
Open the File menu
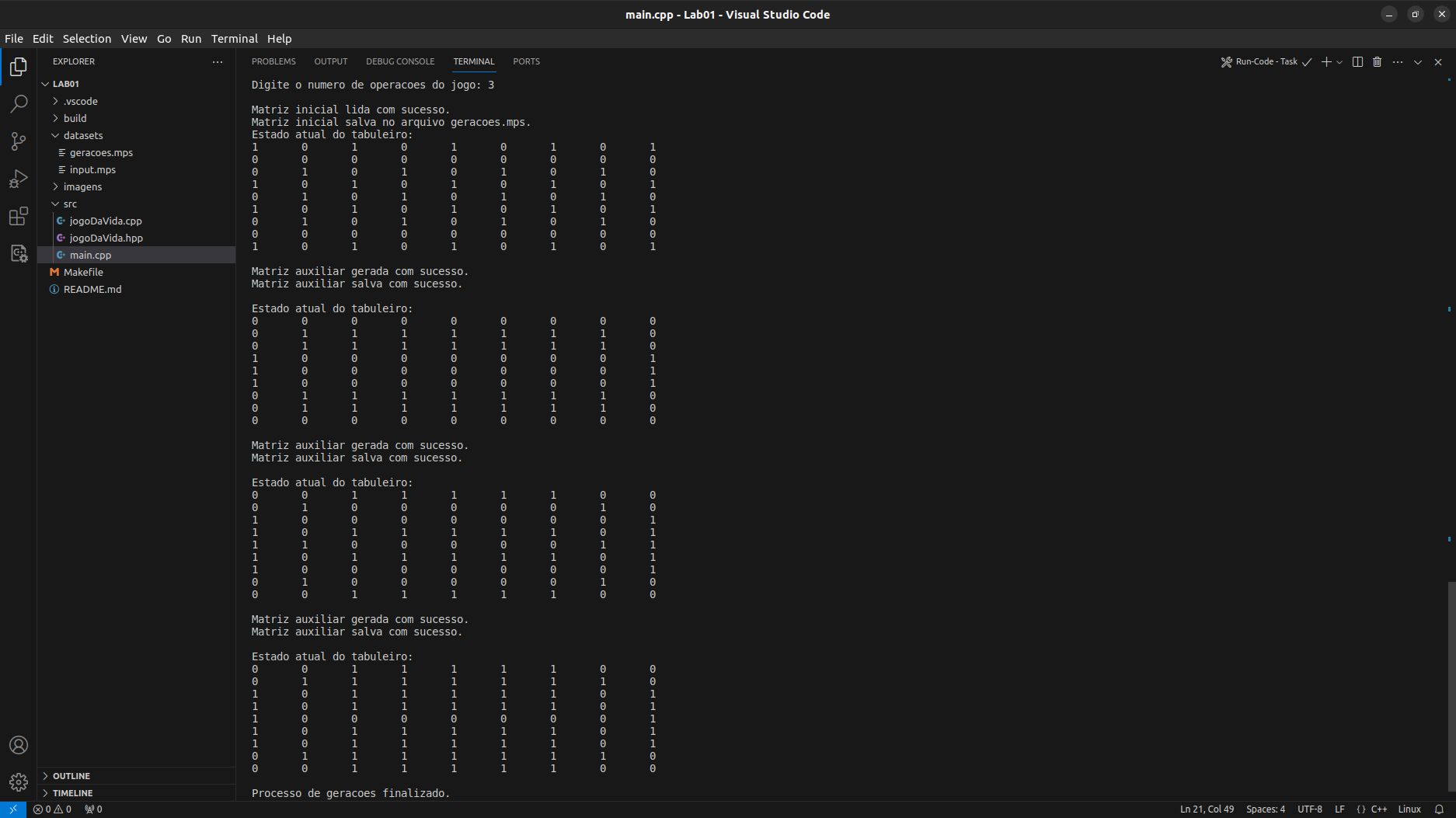[x=14, y=39]
